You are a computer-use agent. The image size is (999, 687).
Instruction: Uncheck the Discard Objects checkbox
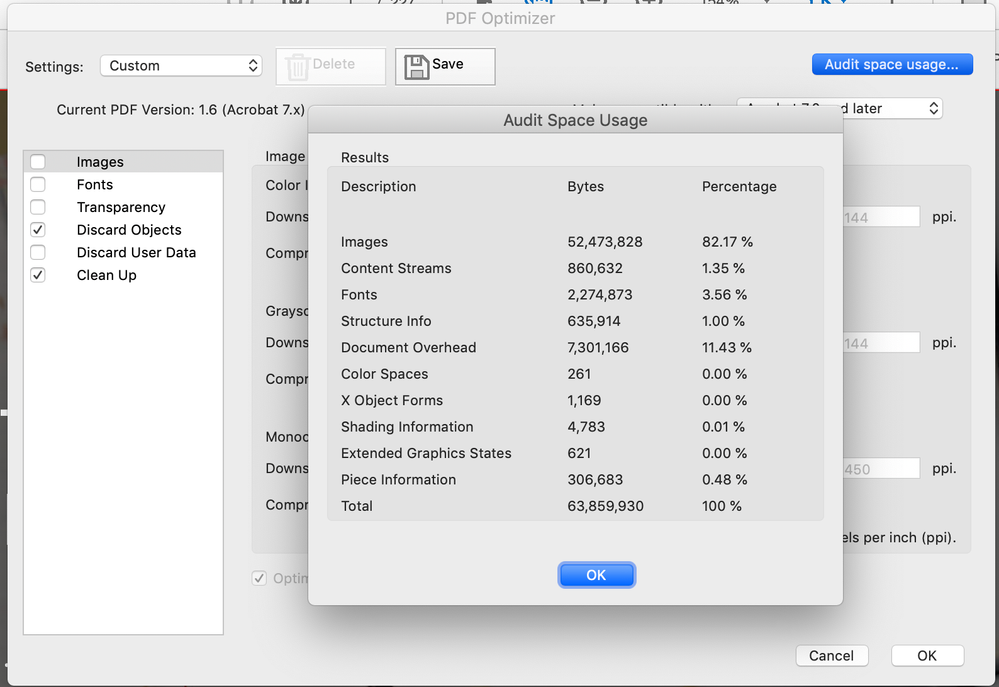38,230
